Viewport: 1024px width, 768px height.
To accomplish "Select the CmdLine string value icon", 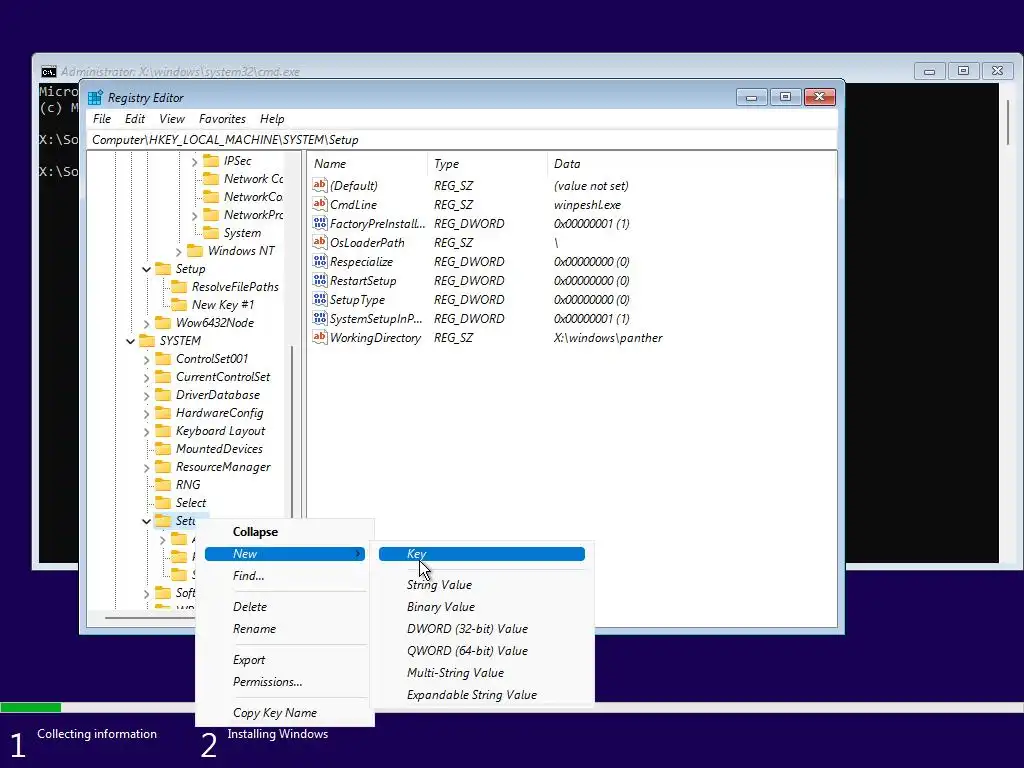I will [x=319, y=204].
